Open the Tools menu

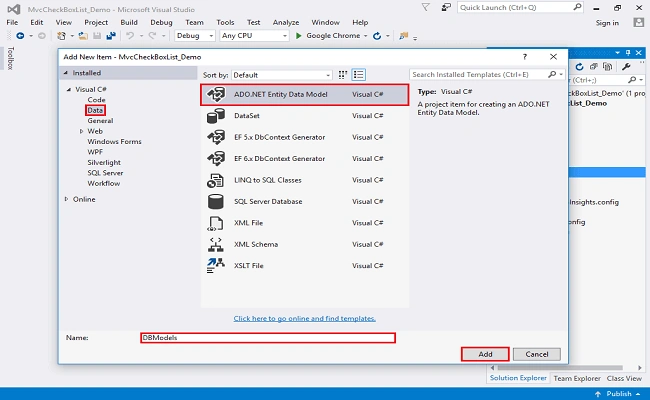pos(225,22)
